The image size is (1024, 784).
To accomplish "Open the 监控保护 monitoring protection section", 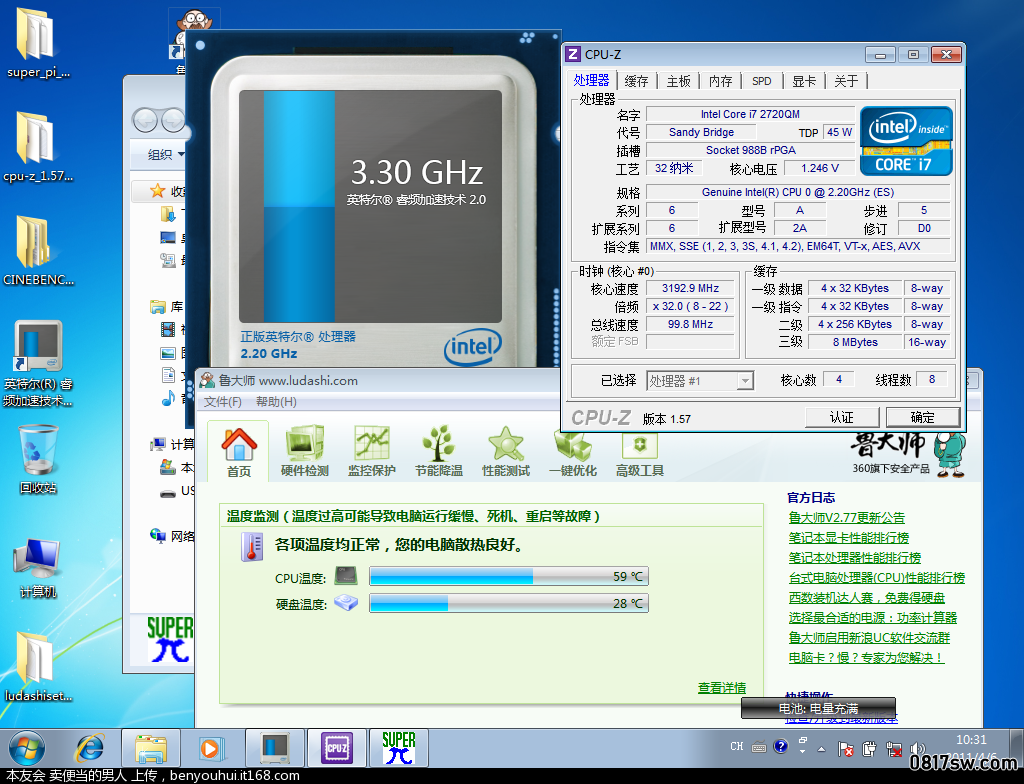I will click(372, 451).
